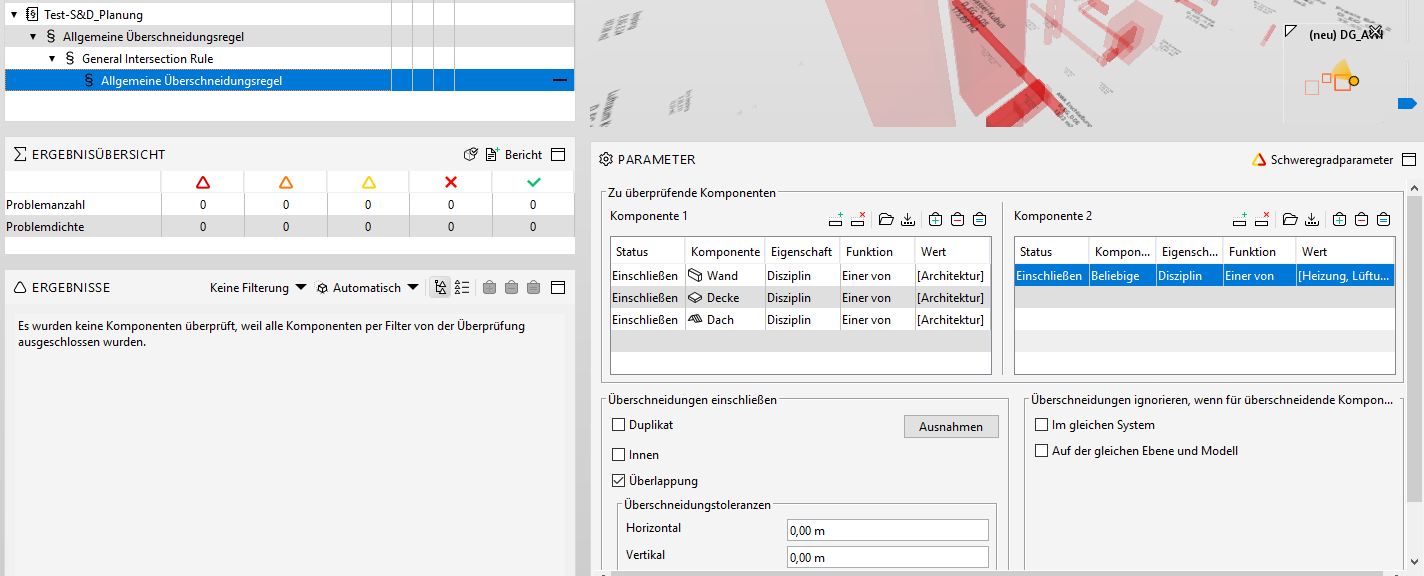Viewport: 1424px width, 576px height.
Task: Add a row to the Komponente 2 filter
Action: pos(1241,219)
